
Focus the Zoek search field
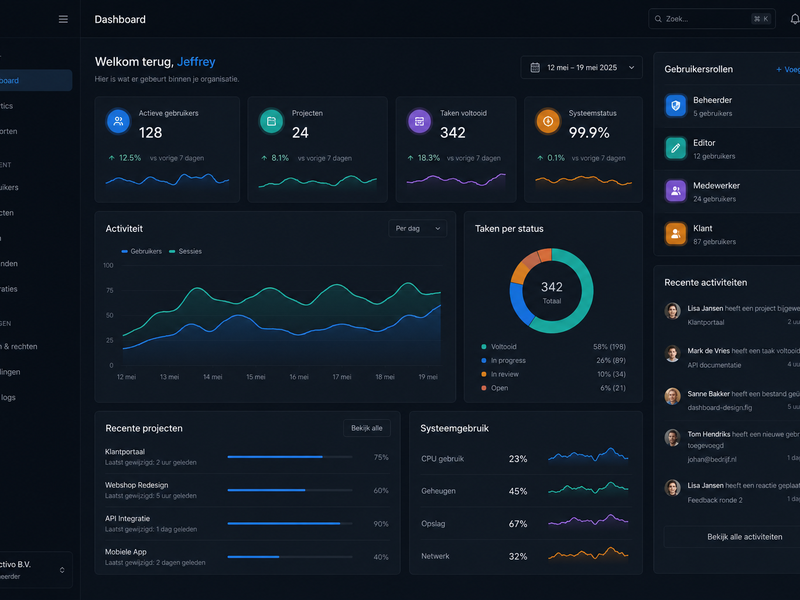click(x=712, y=19)
